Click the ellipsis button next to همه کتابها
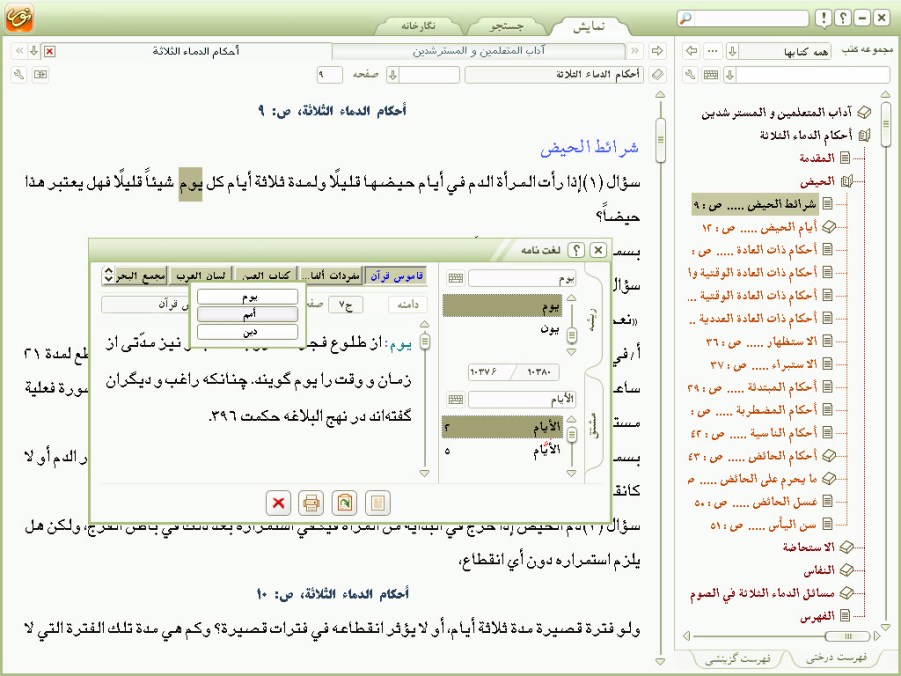The width and height of the screenshot is (901, 676). [713, 51]
